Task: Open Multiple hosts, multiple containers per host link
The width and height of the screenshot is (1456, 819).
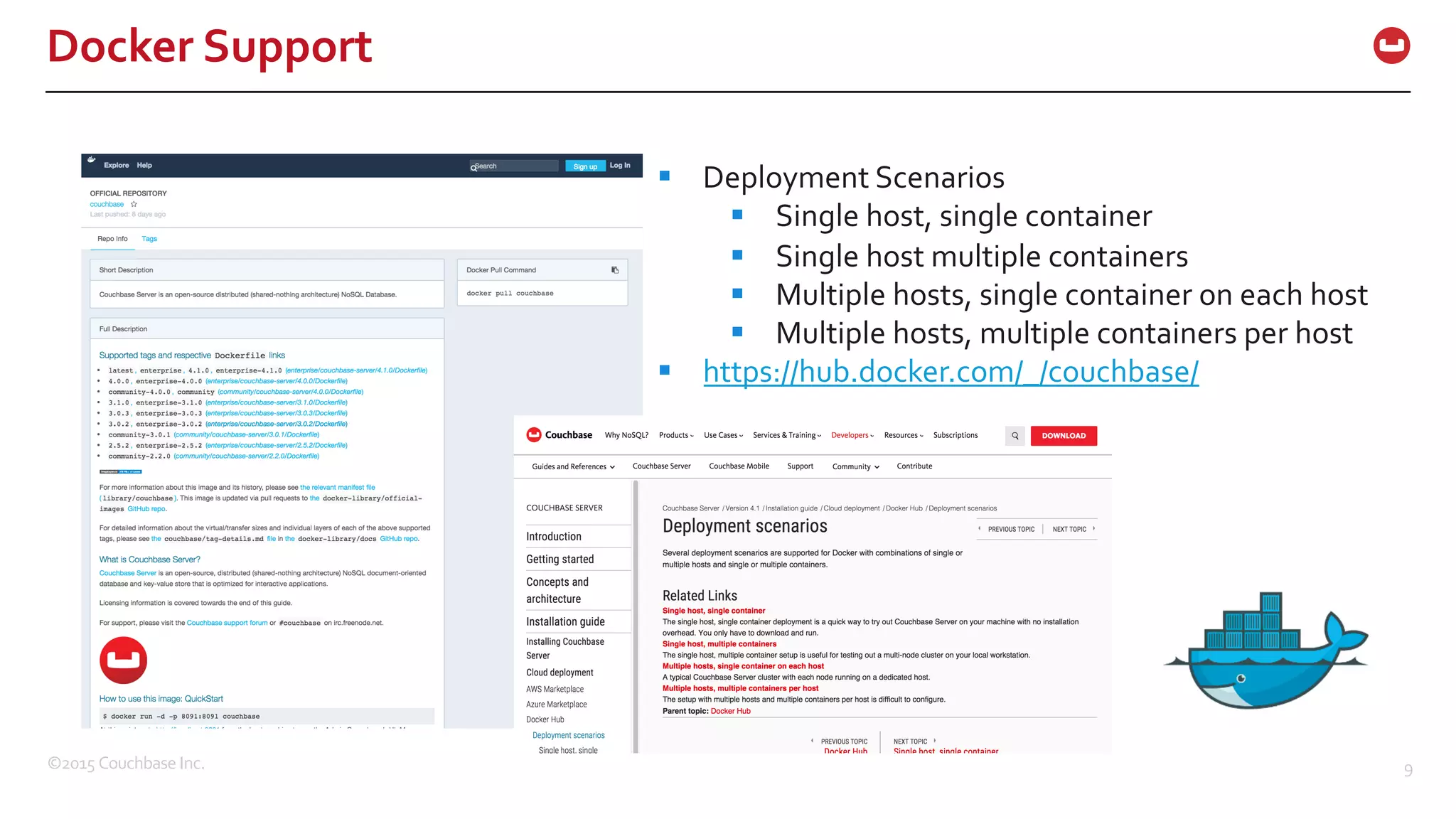Action: [x=740, y=688]
